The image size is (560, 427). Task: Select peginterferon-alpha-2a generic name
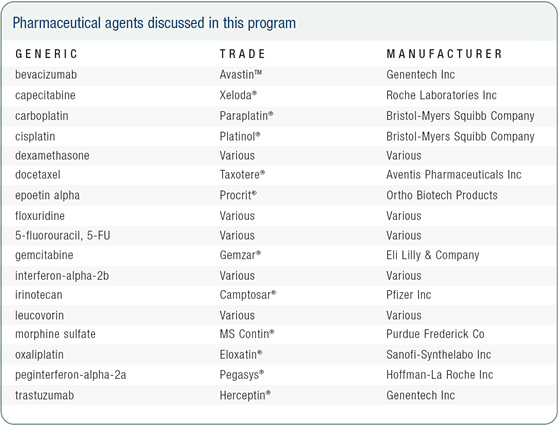(71, 375)
